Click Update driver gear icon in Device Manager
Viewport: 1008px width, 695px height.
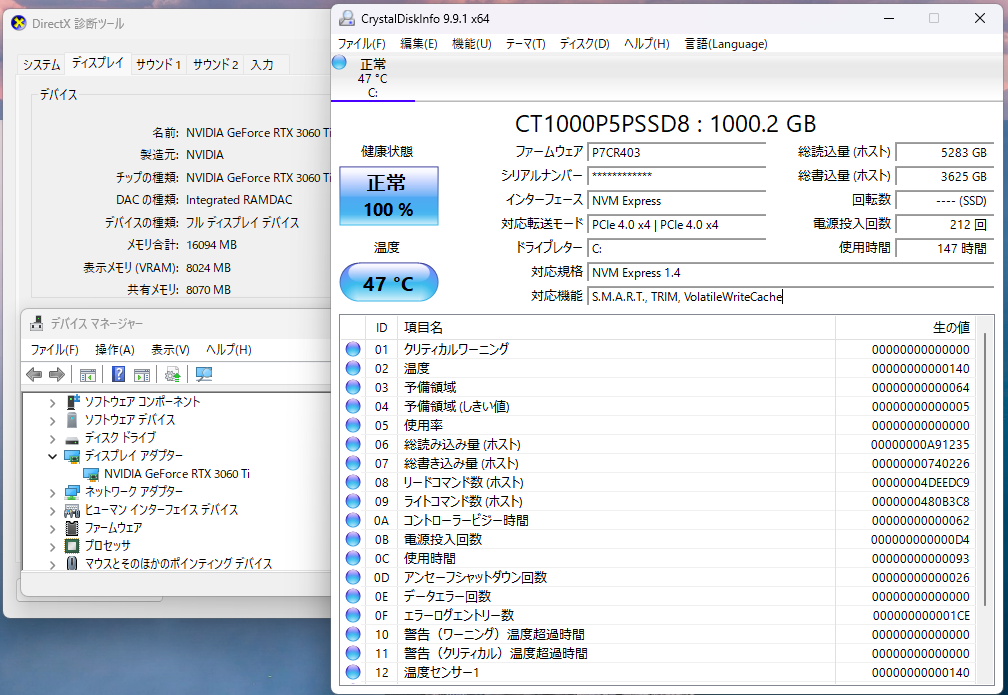[172, 374]
